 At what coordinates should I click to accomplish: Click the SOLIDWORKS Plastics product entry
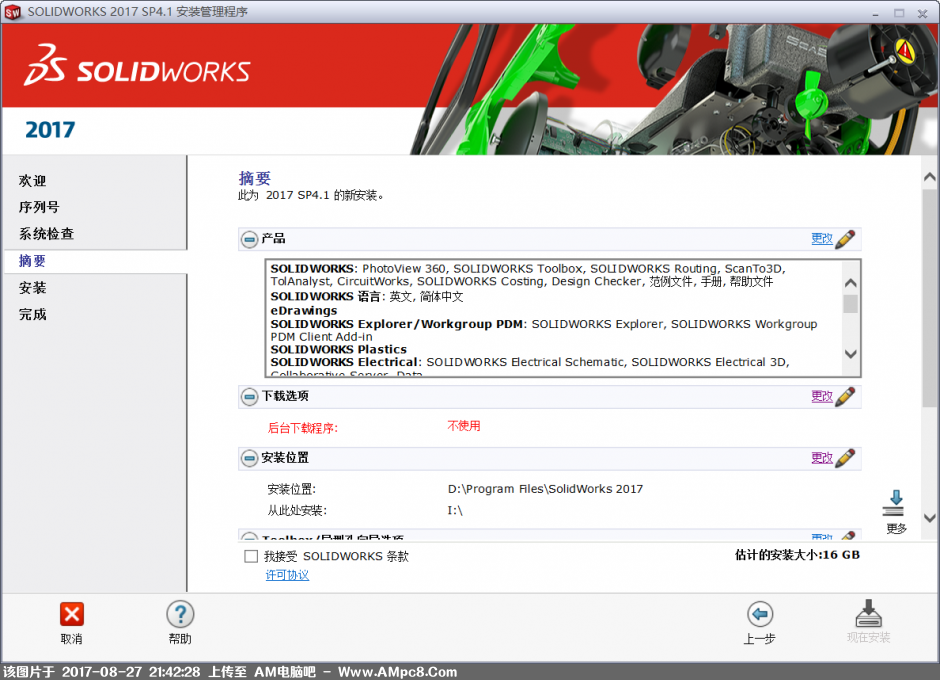click(339, 349)
